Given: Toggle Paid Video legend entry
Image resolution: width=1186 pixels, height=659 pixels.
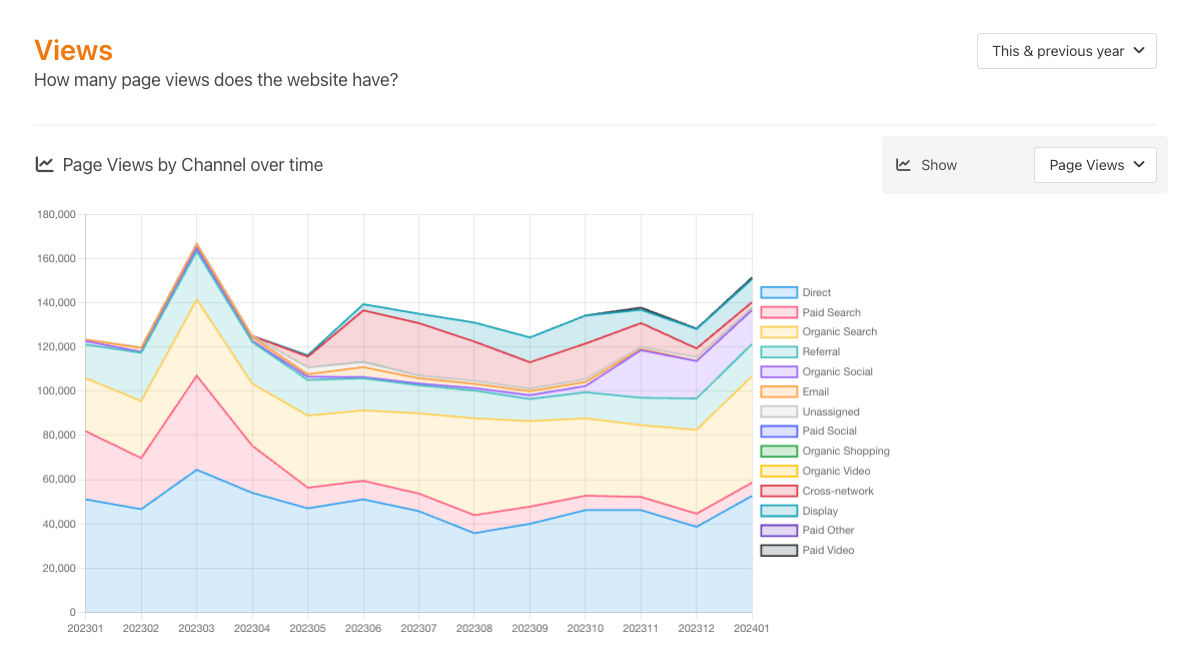Looking at the screenshot, I should pyautogui.click(x=828, y=550).
